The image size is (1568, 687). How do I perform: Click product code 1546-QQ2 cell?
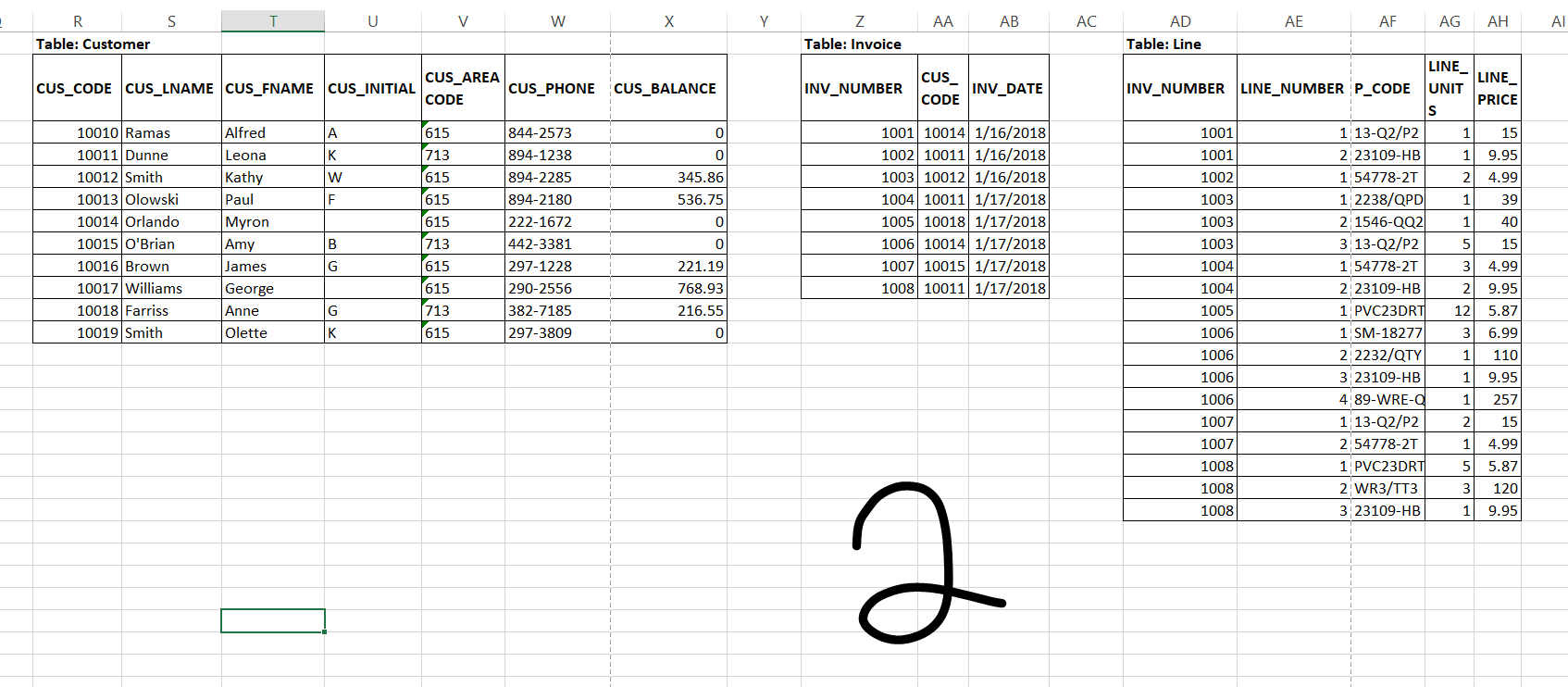click(x=1388, y=221)
